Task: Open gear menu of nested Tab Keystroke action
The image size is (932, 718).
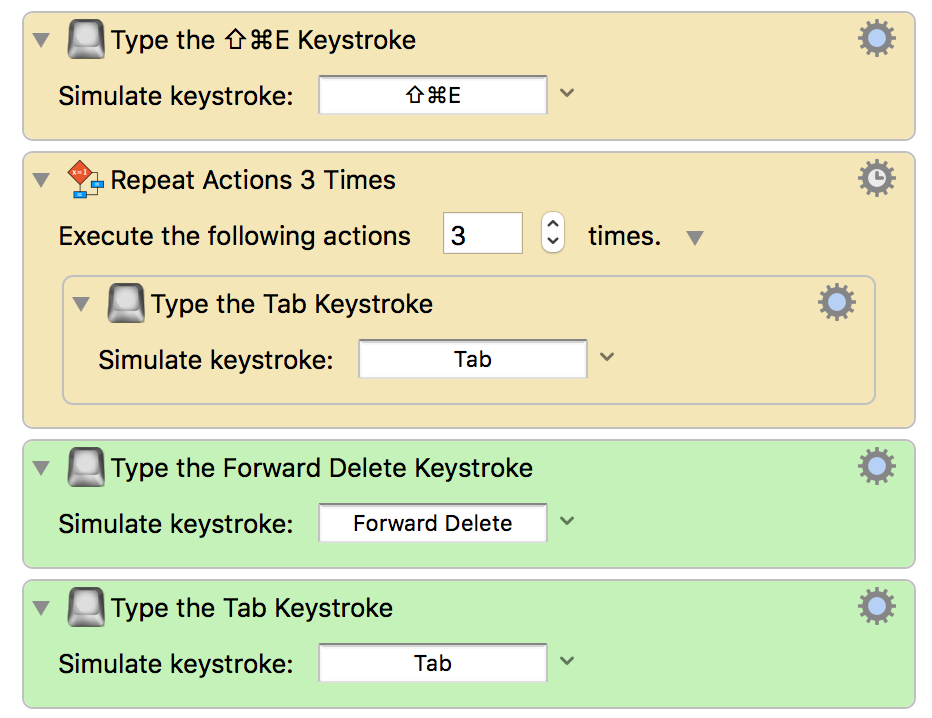Action: click(837, 302)
